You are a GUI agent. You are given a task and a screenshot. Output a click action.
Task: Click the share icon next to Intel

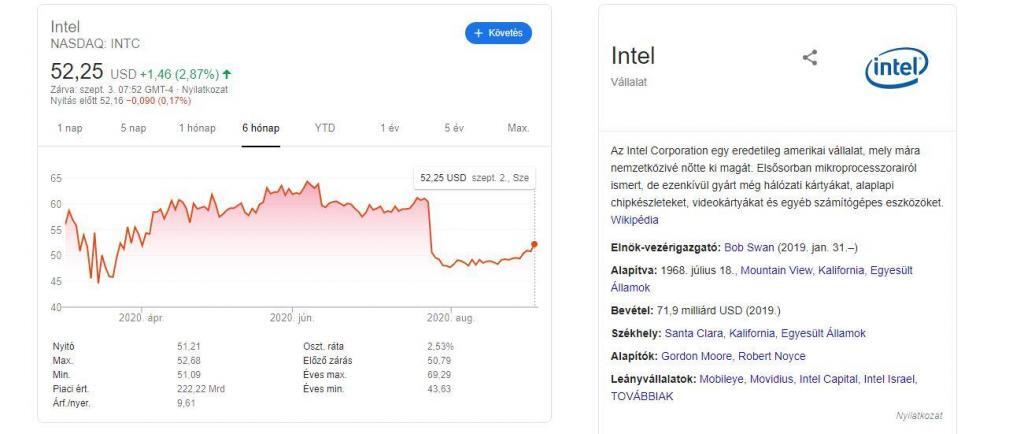[x=810, y=59]
